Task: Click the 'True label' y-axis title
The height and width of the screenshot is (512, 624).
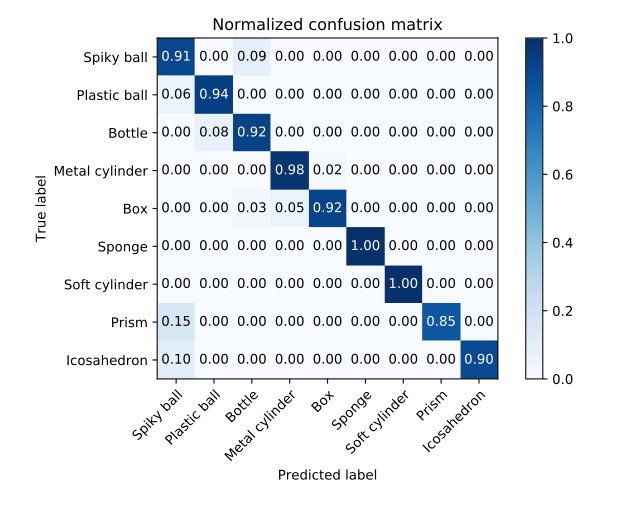Action: pyautogui.click(x=42, y=208)
